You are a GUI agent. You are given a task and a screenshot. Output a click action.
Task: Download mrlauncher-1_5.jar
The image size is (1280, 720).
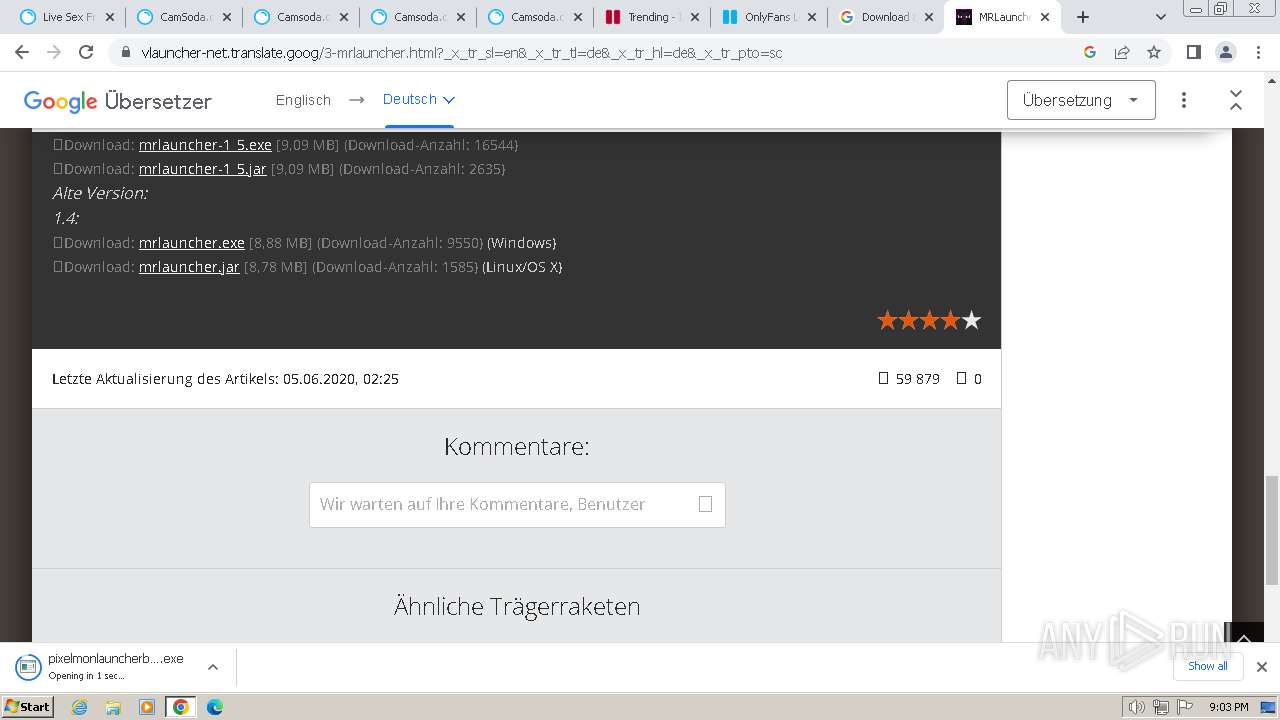click(202, 169)
